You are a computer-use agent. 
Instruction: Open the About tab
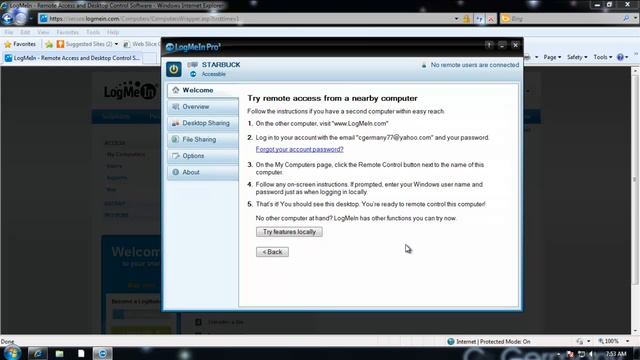point(203,172)
